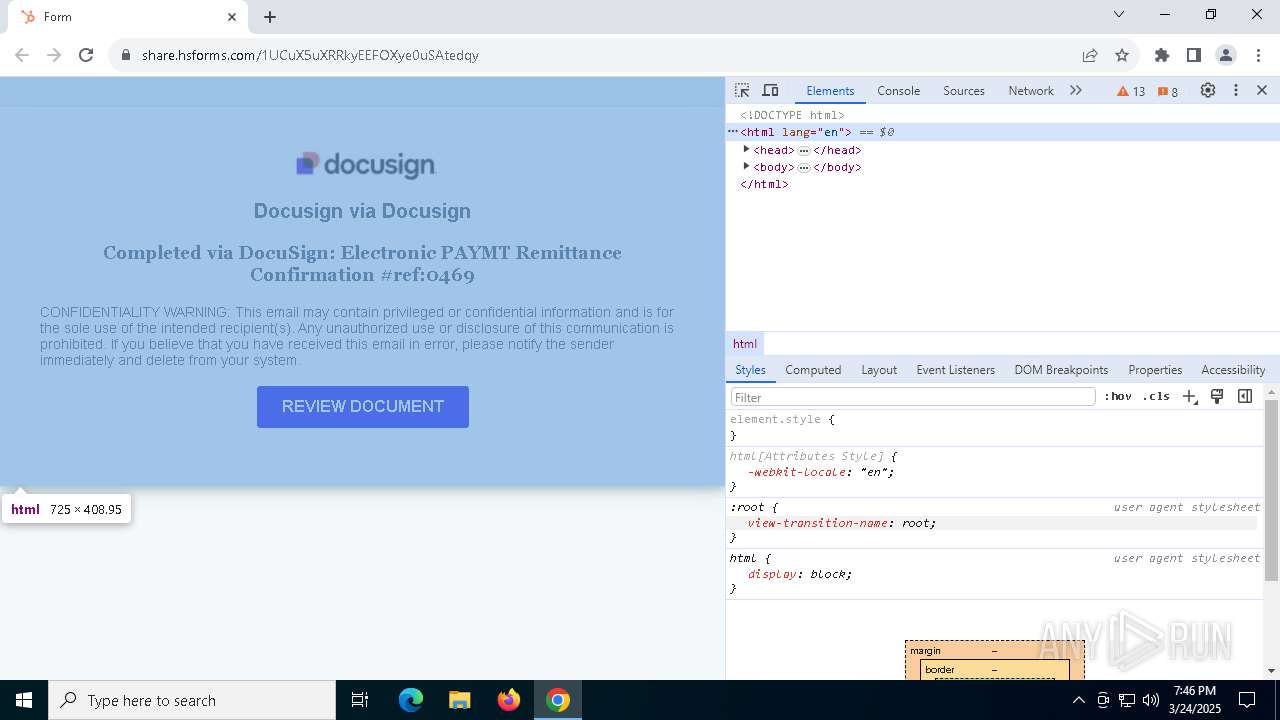Toggle the :hov element state button
The height and width of the screenshot is (720, 1280).
coord(1118,397)
